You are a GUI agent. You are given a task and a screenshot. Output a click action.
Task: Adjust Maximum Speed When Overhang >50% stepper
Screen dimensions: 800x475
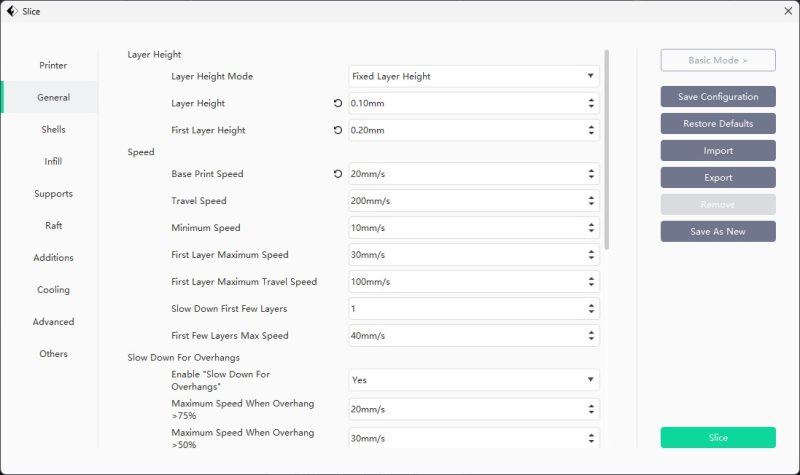point(591,438)
